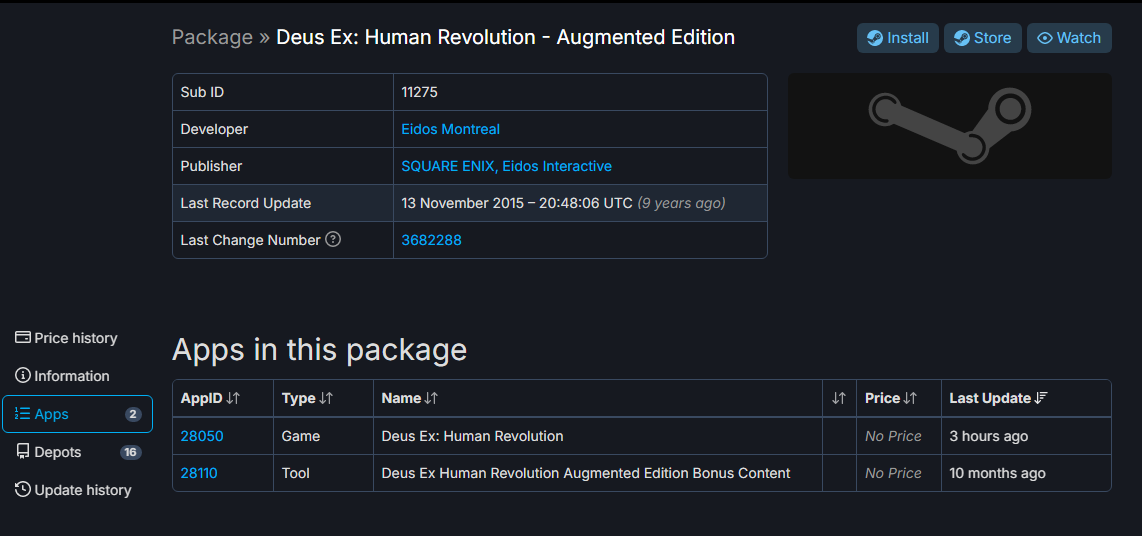Open change number 3682288 link
1142x536 pixels.
(431, 240)
